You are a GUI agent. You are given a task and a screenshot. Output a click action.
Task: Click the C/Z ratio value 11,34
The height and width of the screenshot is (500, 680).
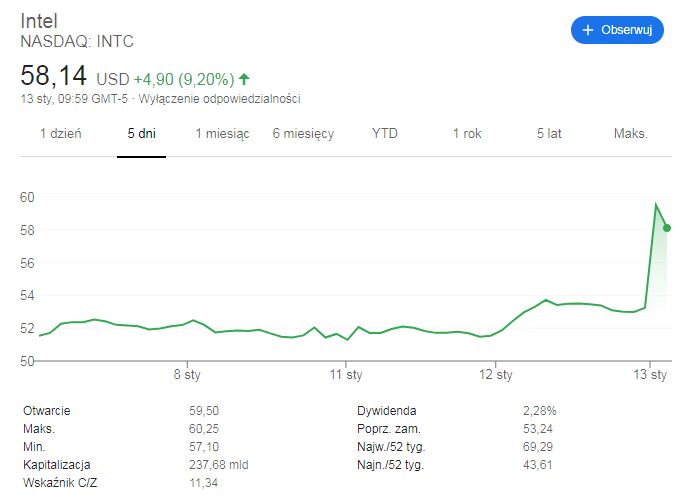(x=203, y=483)
